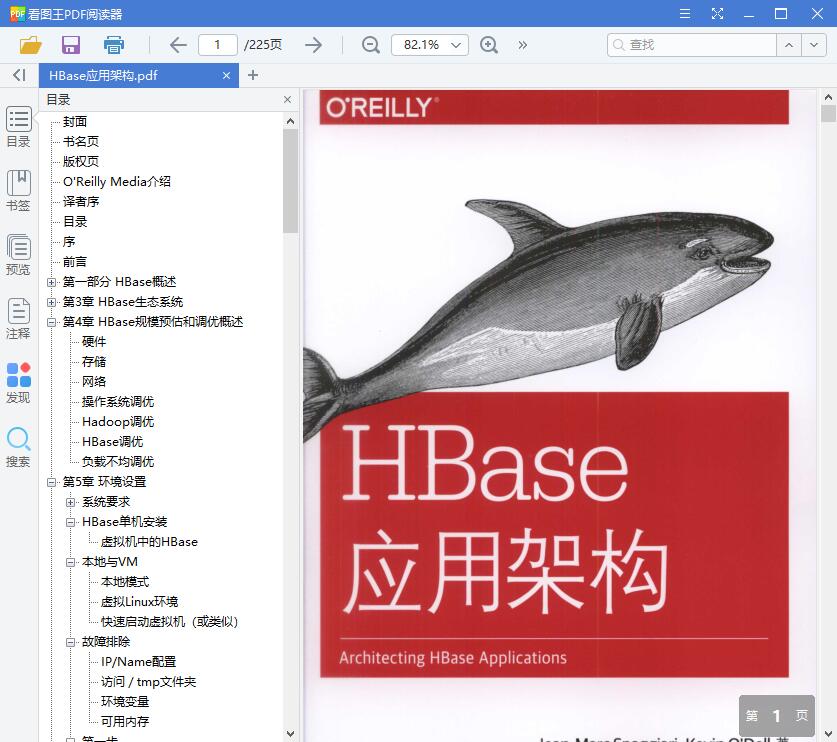Open O'Reilly Media介绍 outline entry

[x=117, y=181]
